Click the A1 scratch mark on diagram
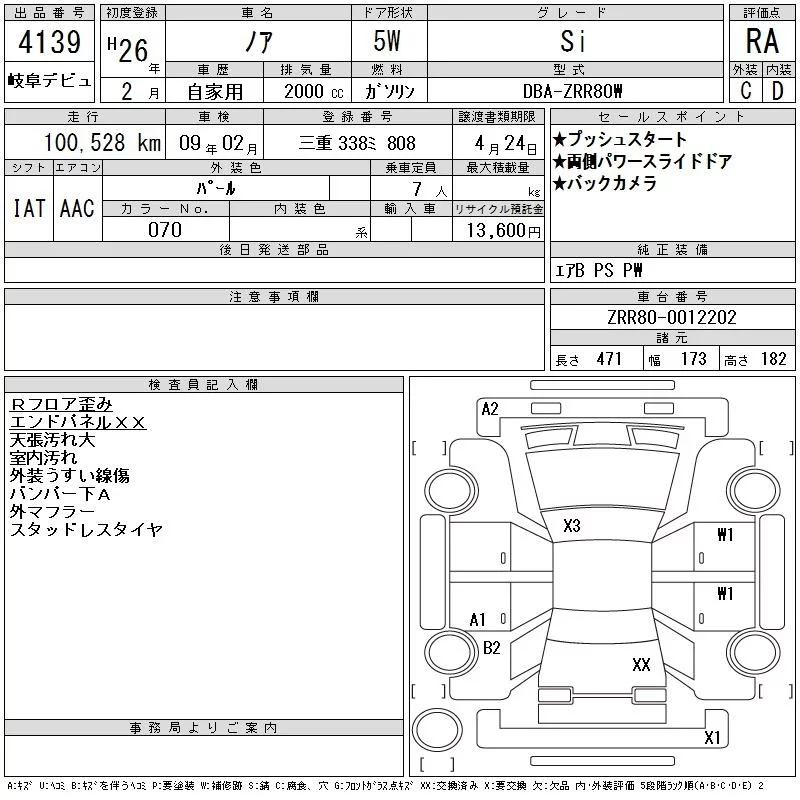This screenshot has height=800, width=800. pyautogui.click(x=478, y=620)
